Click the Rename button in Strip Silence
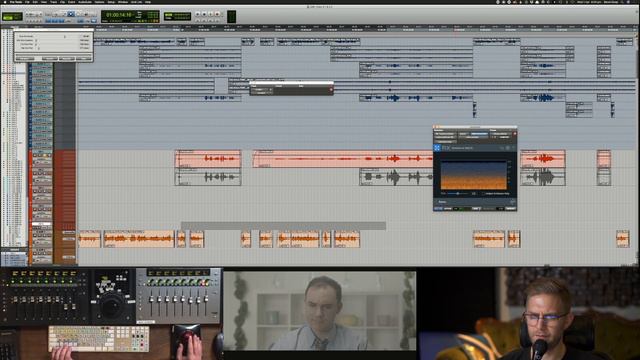This screenshot has width=640, height=360. coord(25,59)
